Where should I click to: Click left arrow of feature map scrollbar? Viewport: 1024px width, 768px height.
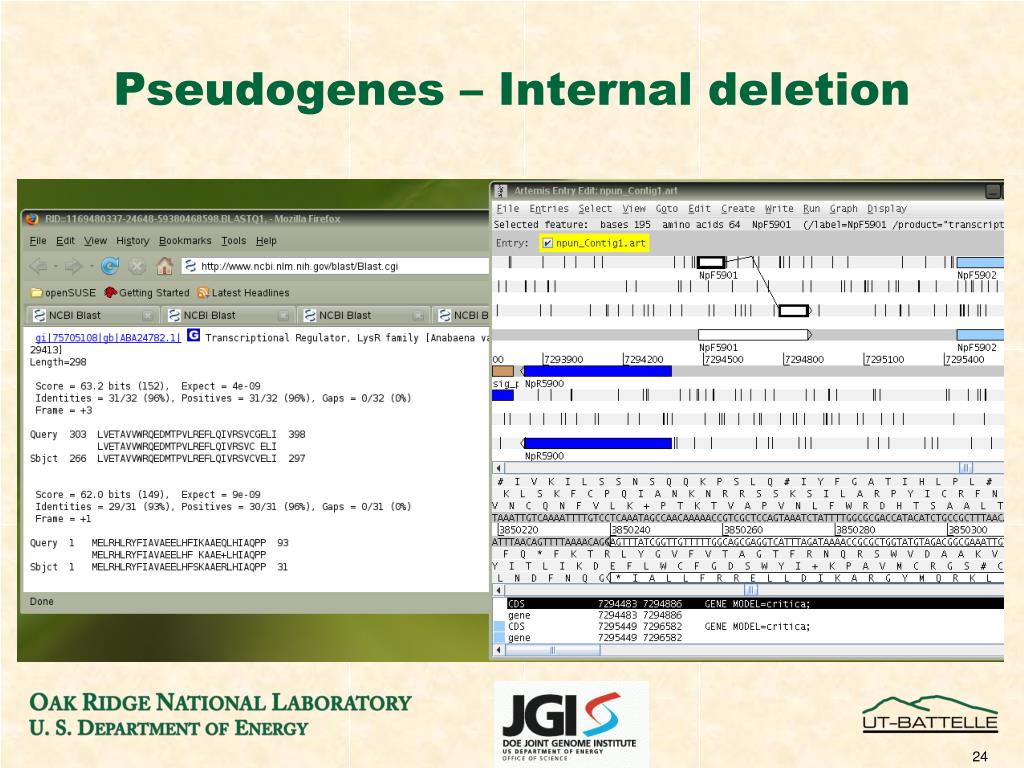coord(498,468)
